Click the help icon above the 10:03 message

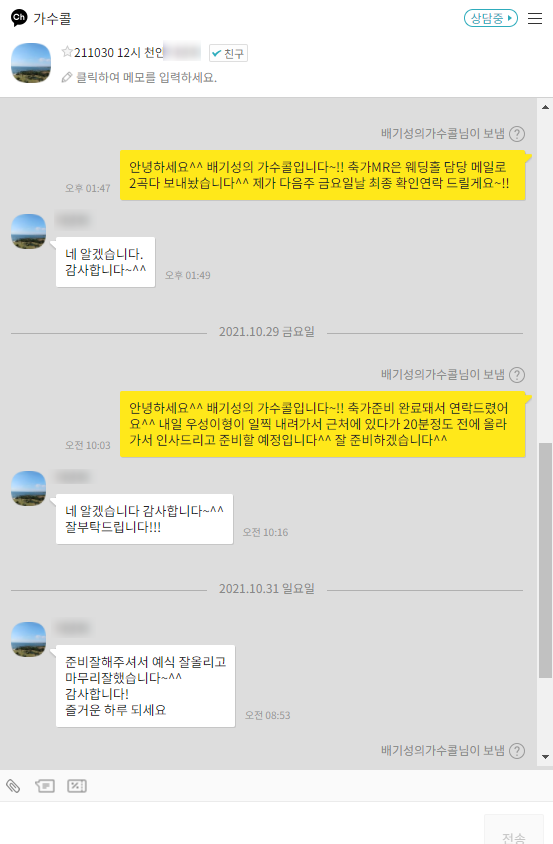[x=517, y=375]
